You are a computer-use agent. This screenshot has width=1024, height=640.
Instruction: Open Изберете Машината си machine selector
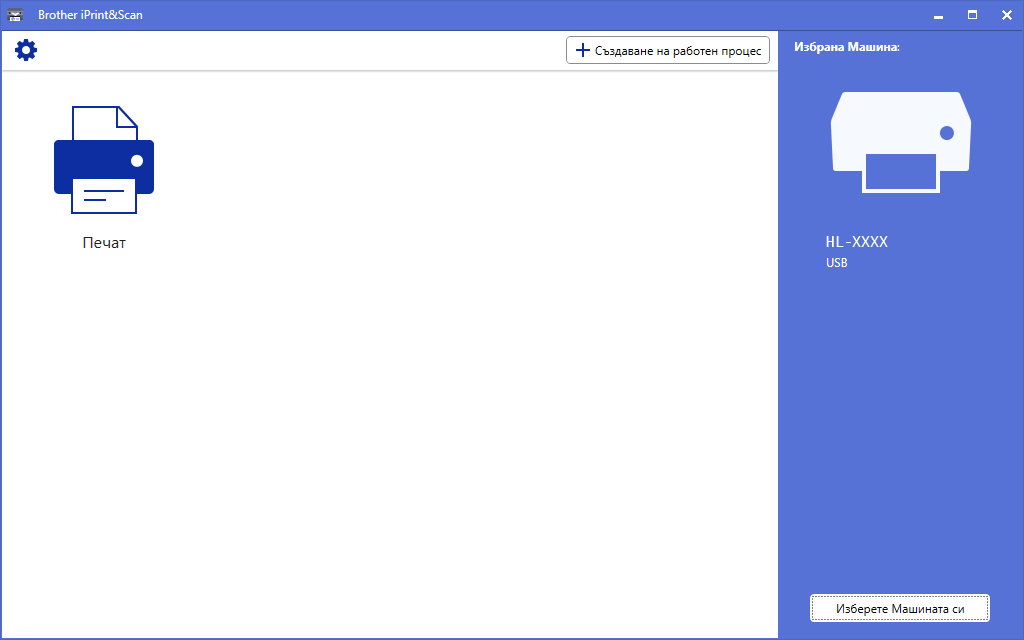tap(900, 609)
